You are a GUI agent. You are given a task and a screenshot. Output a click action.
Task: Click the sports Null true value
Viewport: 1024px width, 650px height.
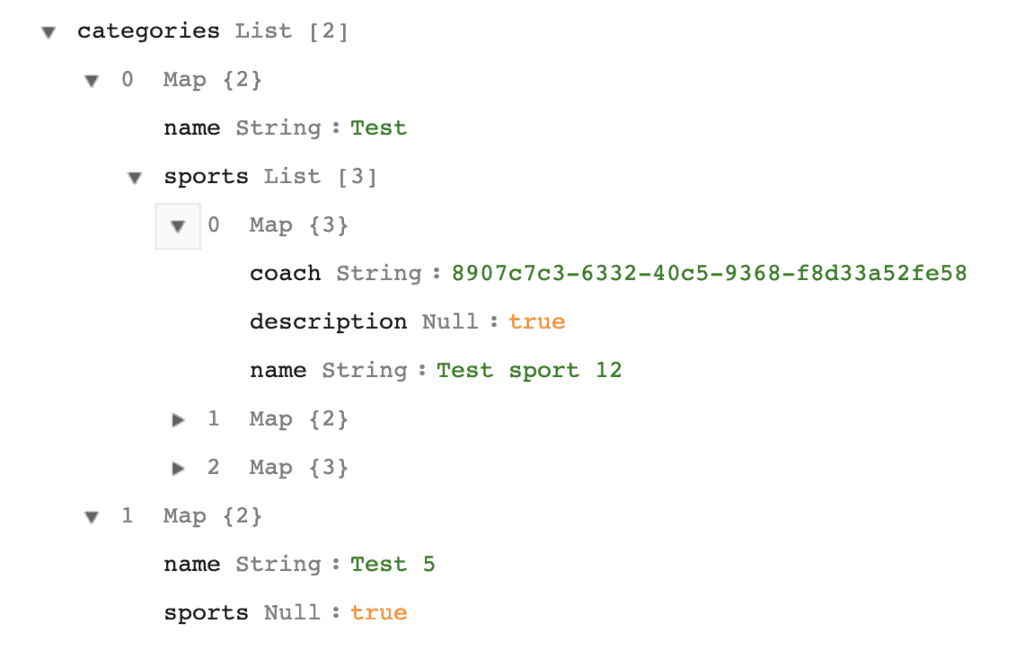pyautogui.click(x=379, y=612)
